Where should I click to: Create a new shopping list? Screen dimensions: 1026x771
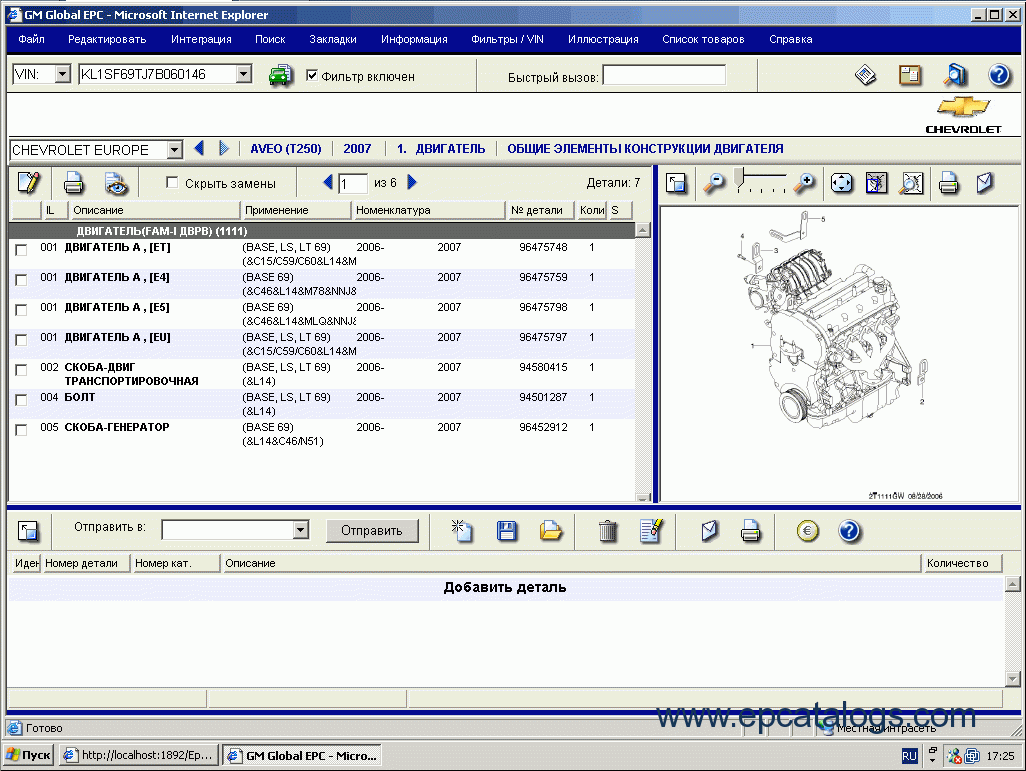[462, 531]
